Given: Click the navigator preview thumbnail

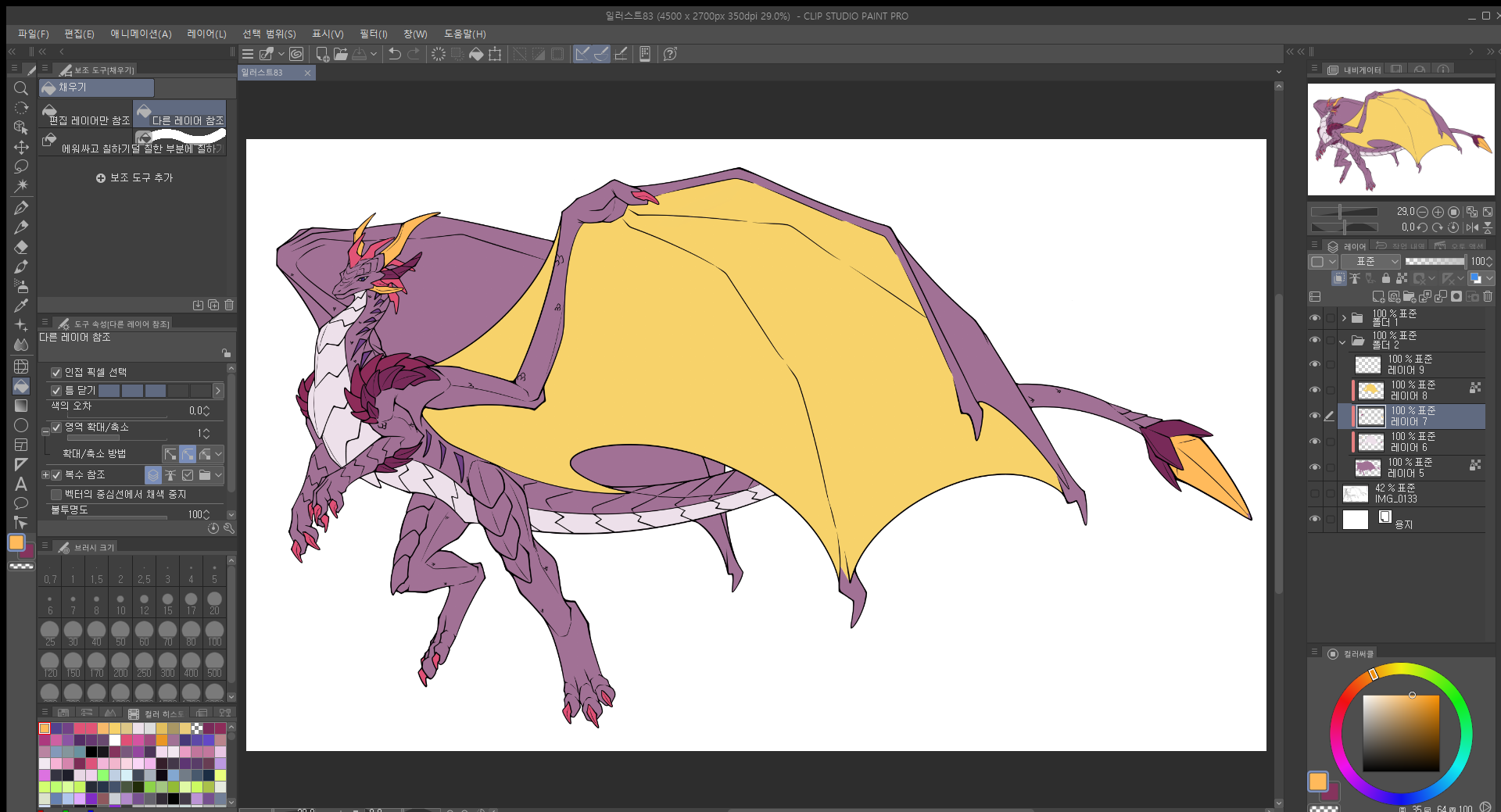Looking at the screenshot, I should click(x=1400, y=139).
